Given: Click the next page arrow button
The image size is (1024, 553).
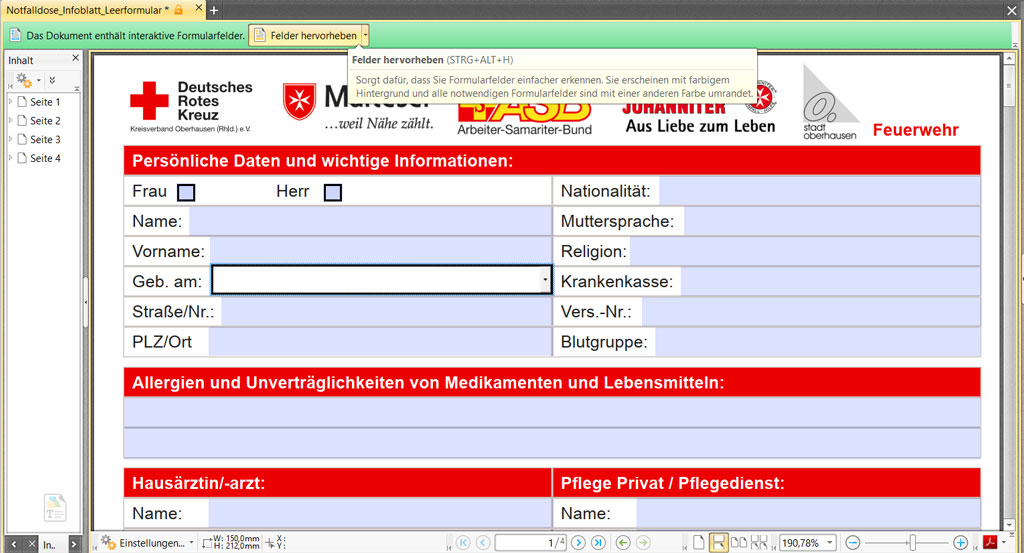Looking at the screenshot, I should click(x=579, y=542).
